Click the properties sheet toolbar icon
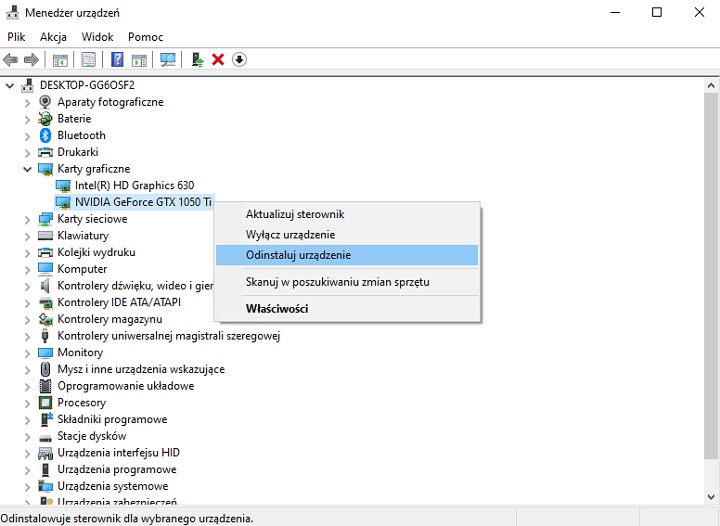The image size is (720, 526). pos(89,60)
